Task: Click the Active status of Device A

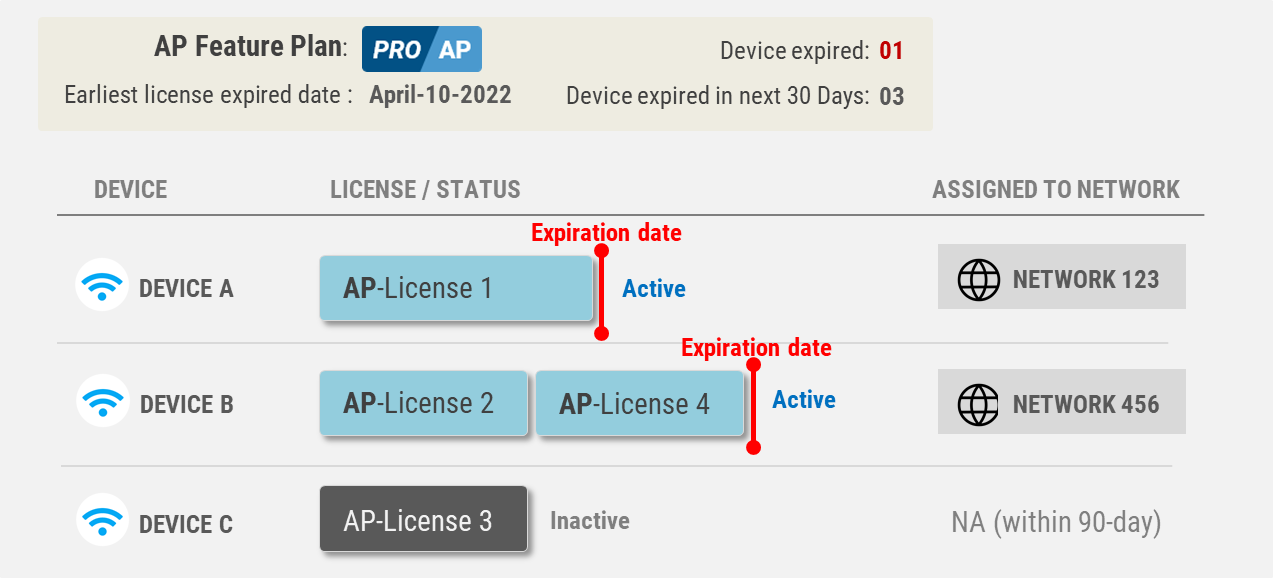Action: click(x=654, y=289)
